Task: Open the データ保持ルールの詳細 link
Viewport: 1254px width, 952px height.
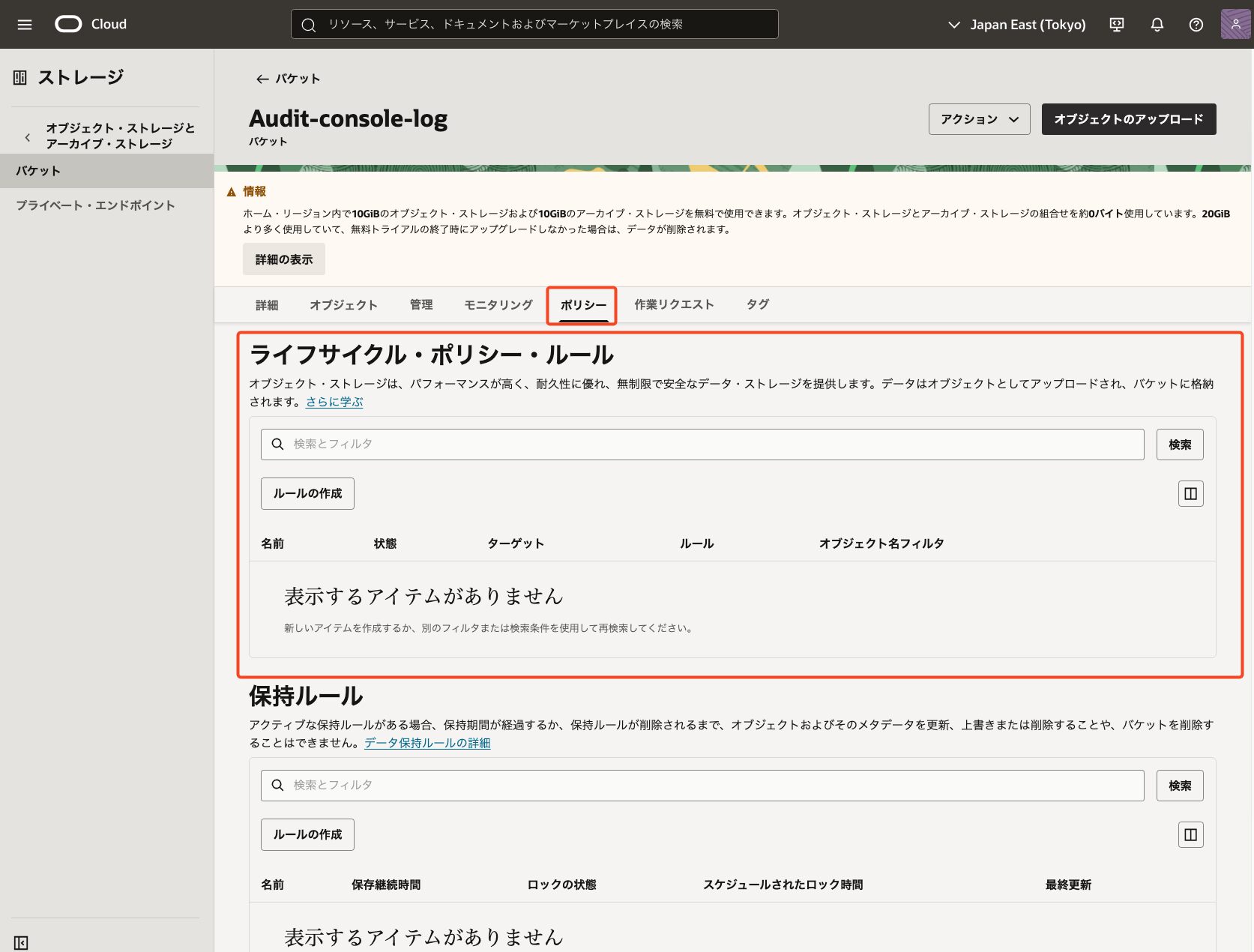Action: tap(427, 743)
